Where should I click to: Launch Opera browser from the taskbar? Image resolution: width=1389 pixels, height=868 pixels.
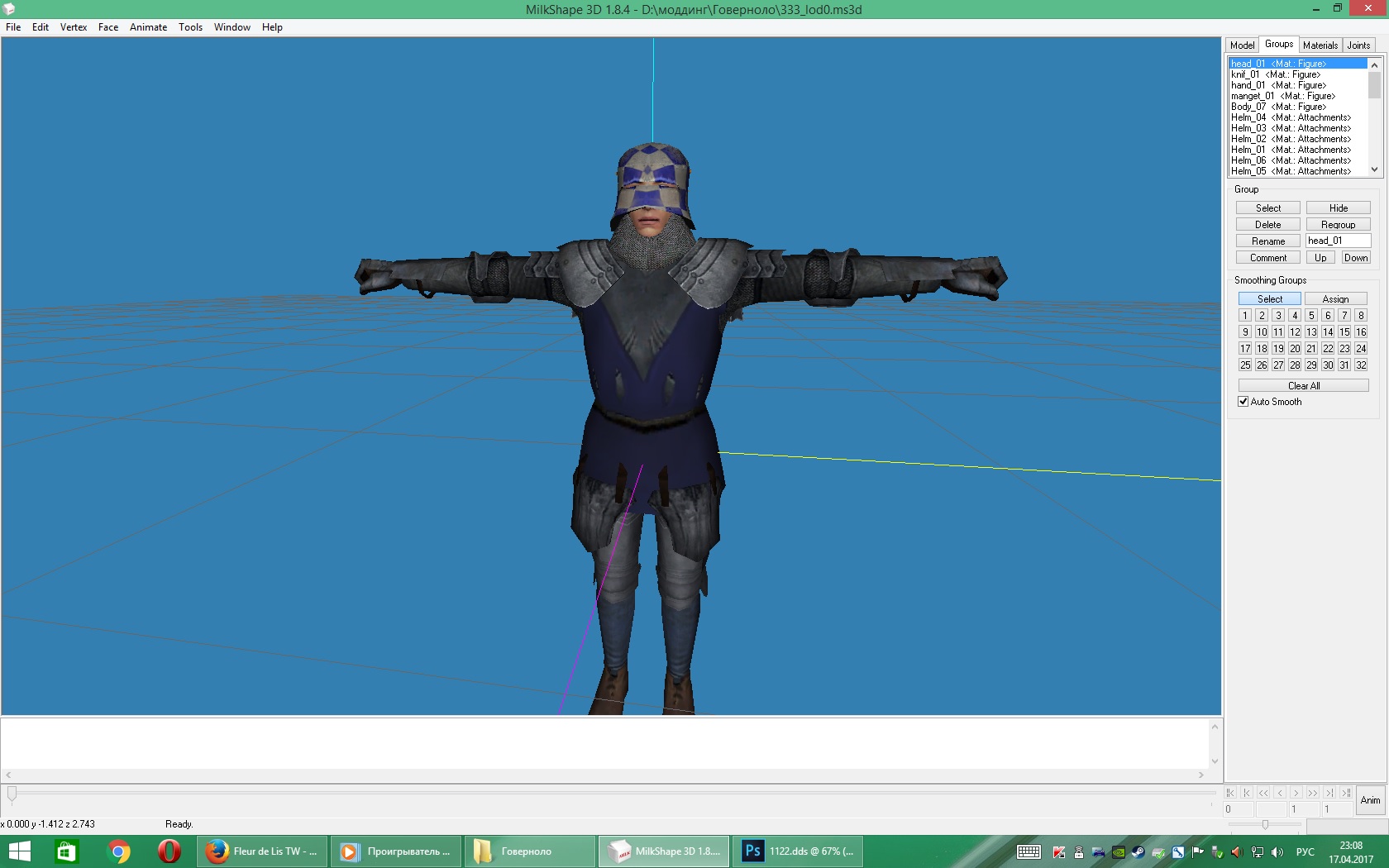[169, 851]
